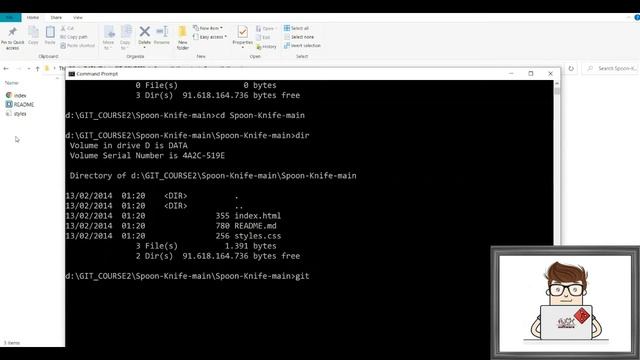This screenshot has height=360, width=640.
Task: Click 'README.md' in the dir output
Action: (x=255, y=226)
